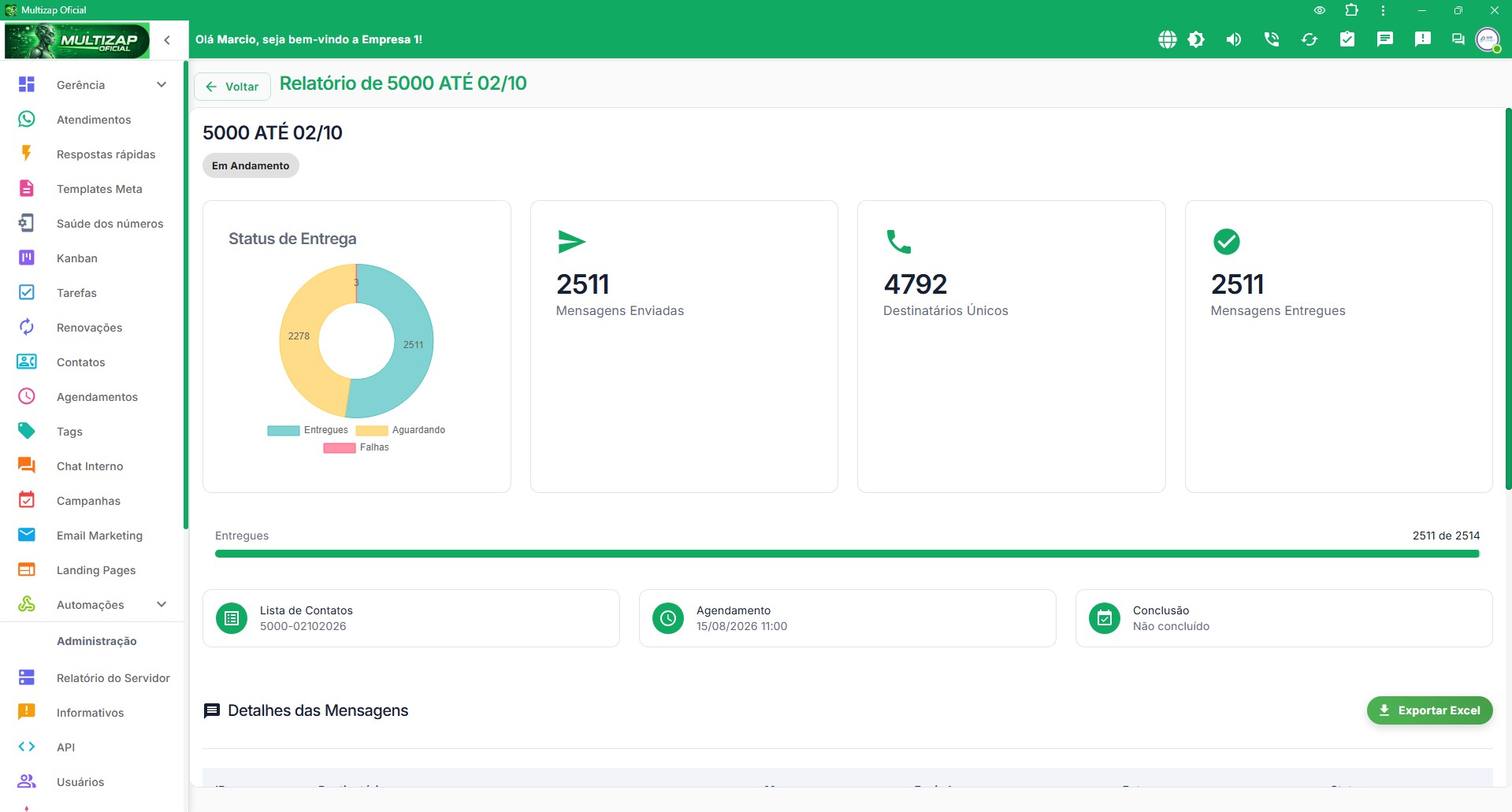Click the page vertical scrollbar
This screenshot has height=812, width=1512.
coord(1508,299)
